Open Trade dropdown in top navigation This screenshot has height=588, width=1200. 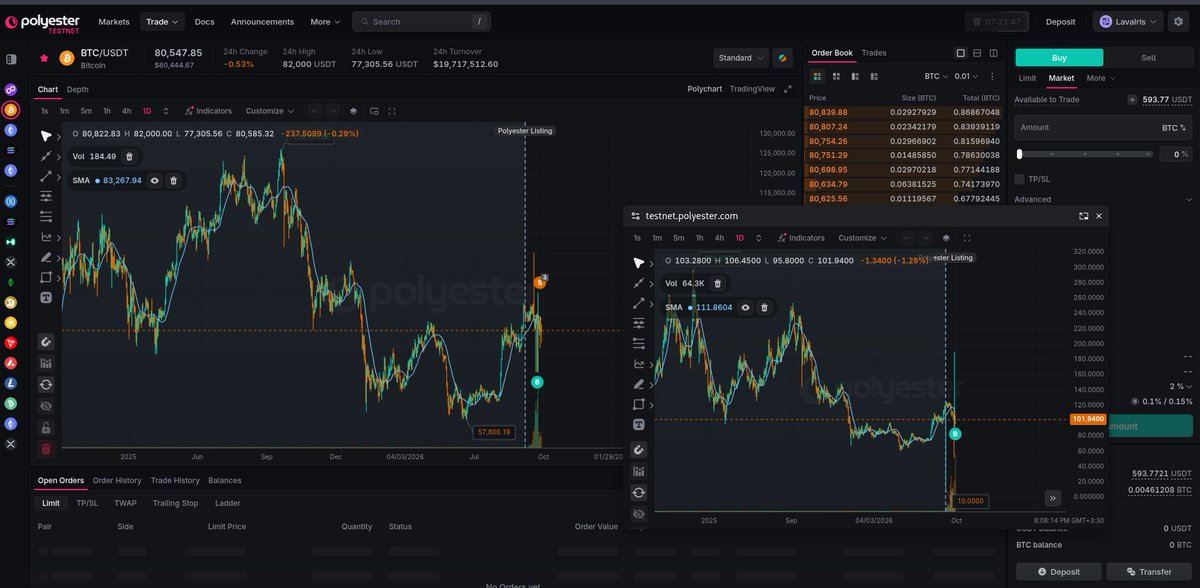tap(162, 21)
